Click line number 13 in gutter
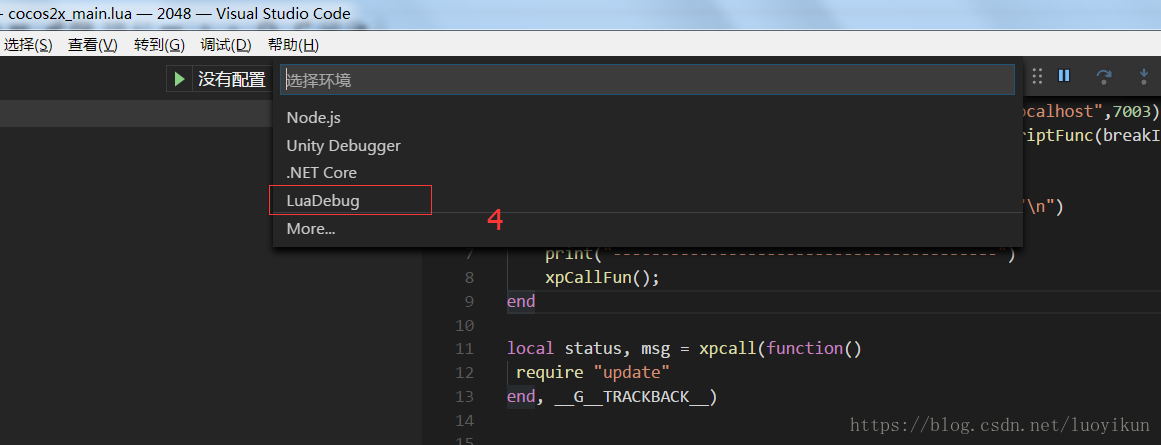The height and width of the screenshot is (445, 1161). 464,397
